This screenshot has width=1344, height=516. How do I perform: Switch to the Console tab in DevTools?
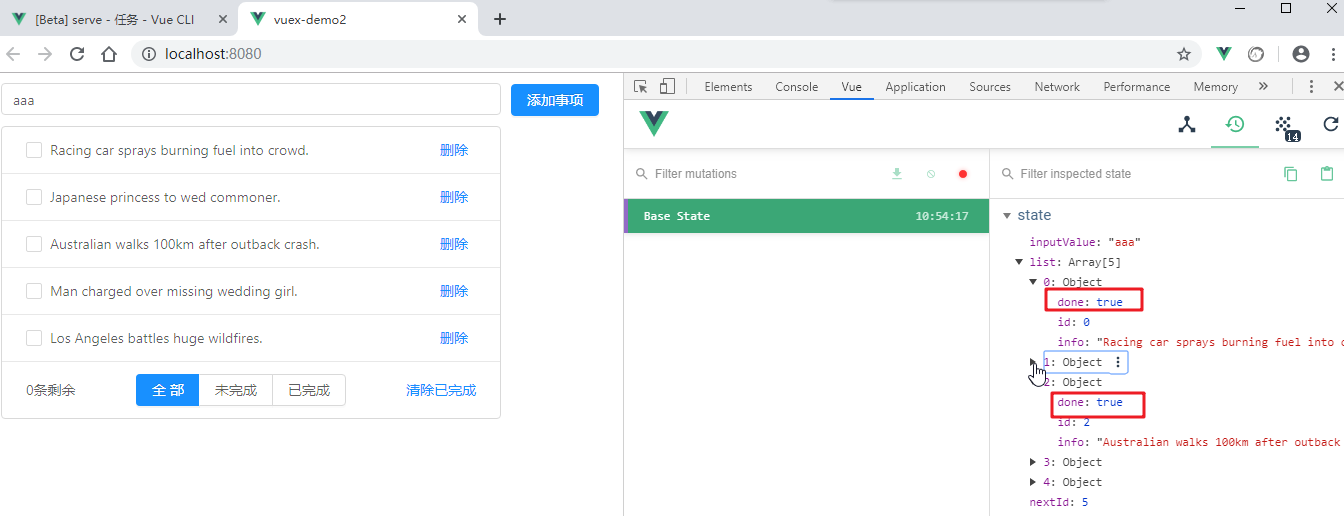(x=796, y=87)
